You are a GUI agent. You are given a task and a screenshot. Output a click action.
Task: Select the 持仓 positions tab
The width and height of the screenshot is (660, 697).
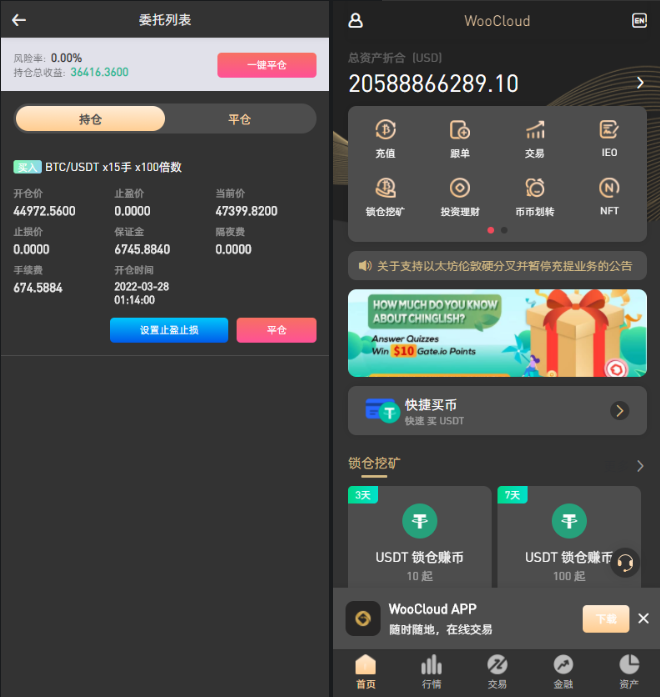[90, 119]
